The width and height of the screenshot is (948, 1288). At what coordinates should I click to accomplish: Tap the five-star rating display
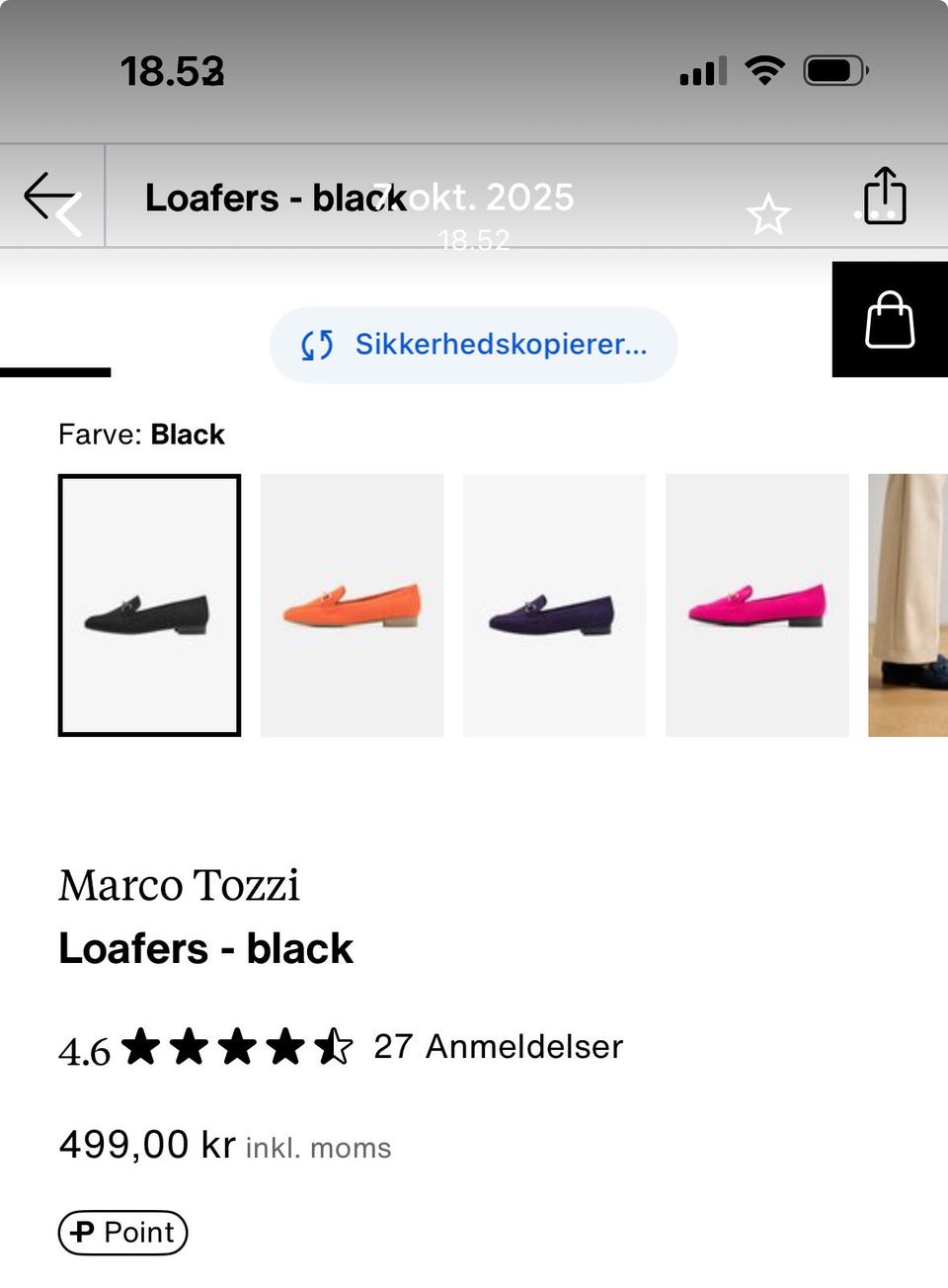point(236,1047)
